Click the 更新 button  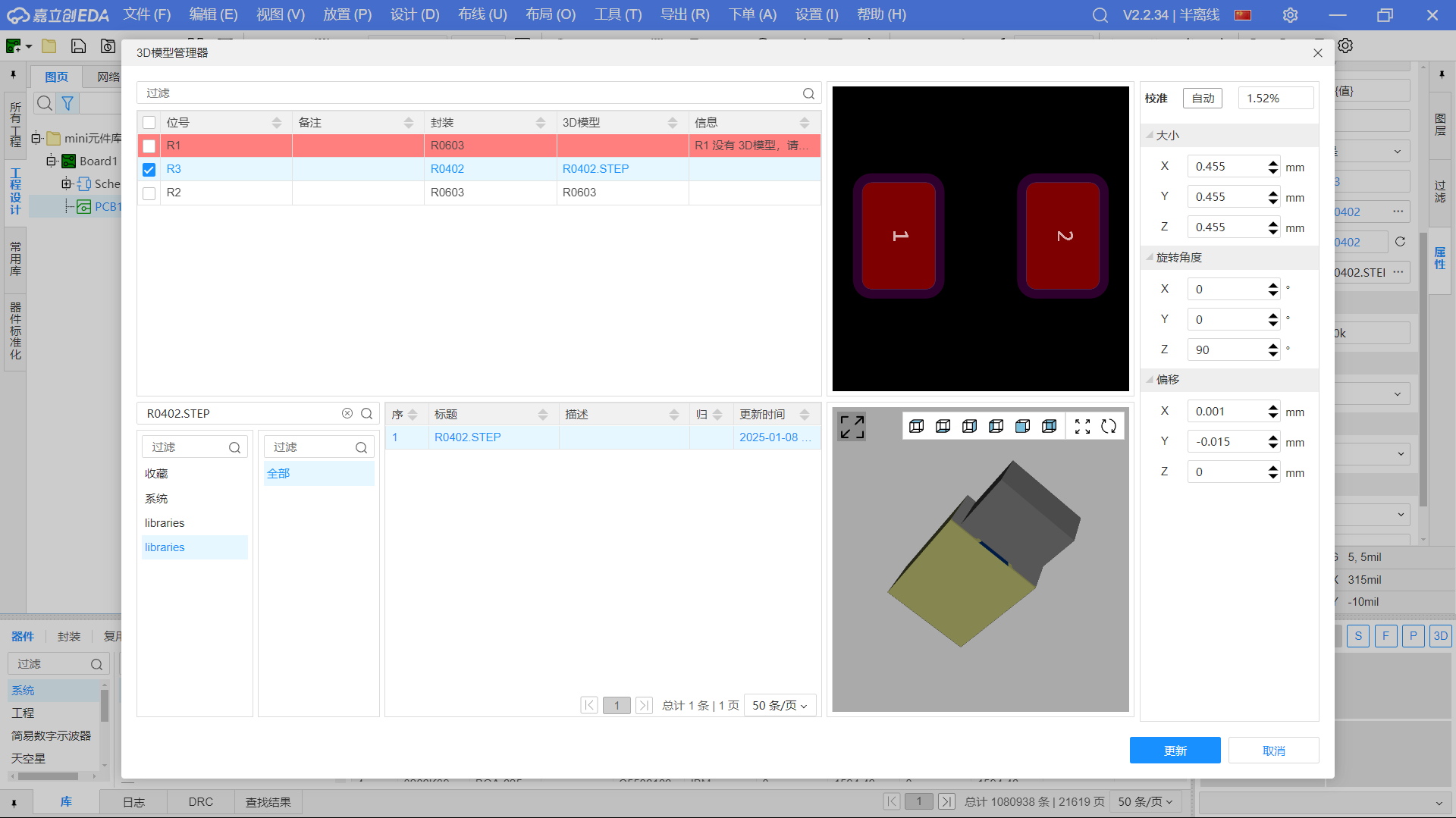point(1175,751)
